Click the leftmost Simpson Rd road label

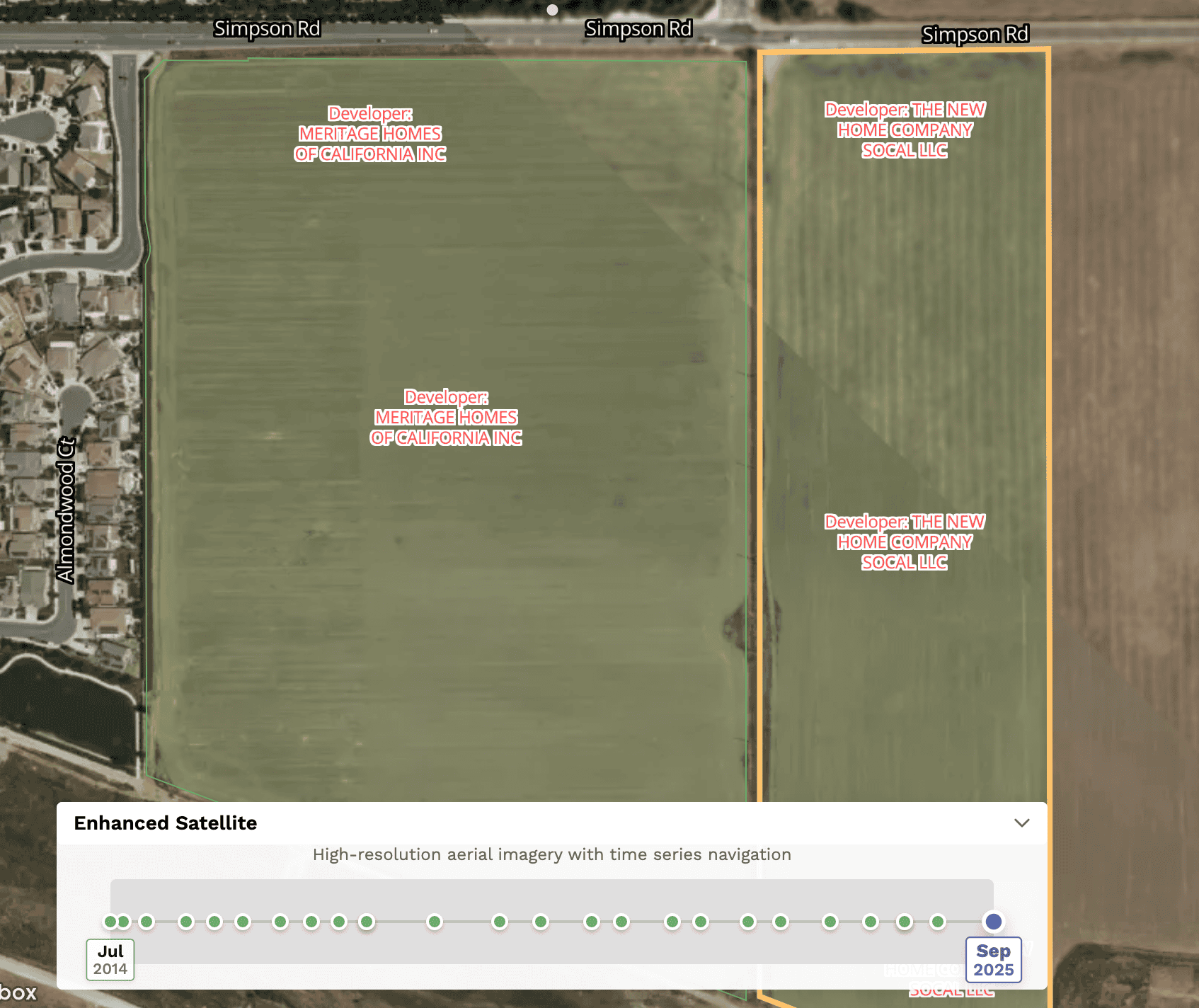267,28
